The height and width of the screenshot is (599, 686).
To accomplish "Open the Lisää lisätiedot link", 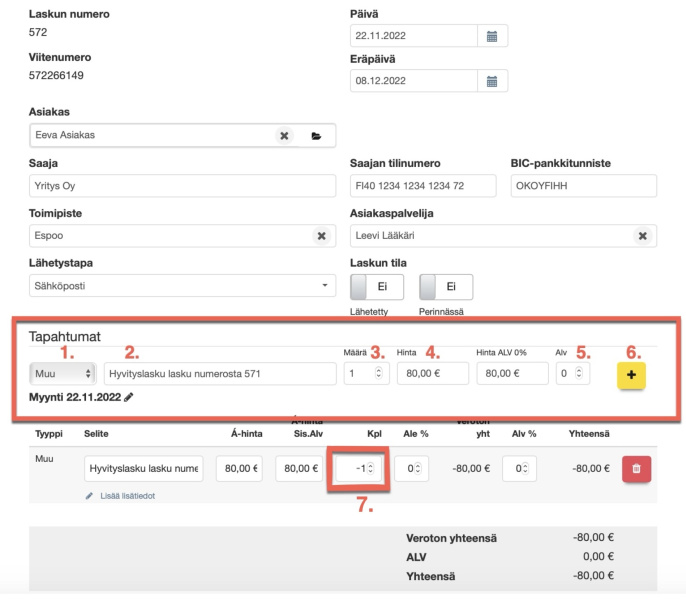I will 127,496.
